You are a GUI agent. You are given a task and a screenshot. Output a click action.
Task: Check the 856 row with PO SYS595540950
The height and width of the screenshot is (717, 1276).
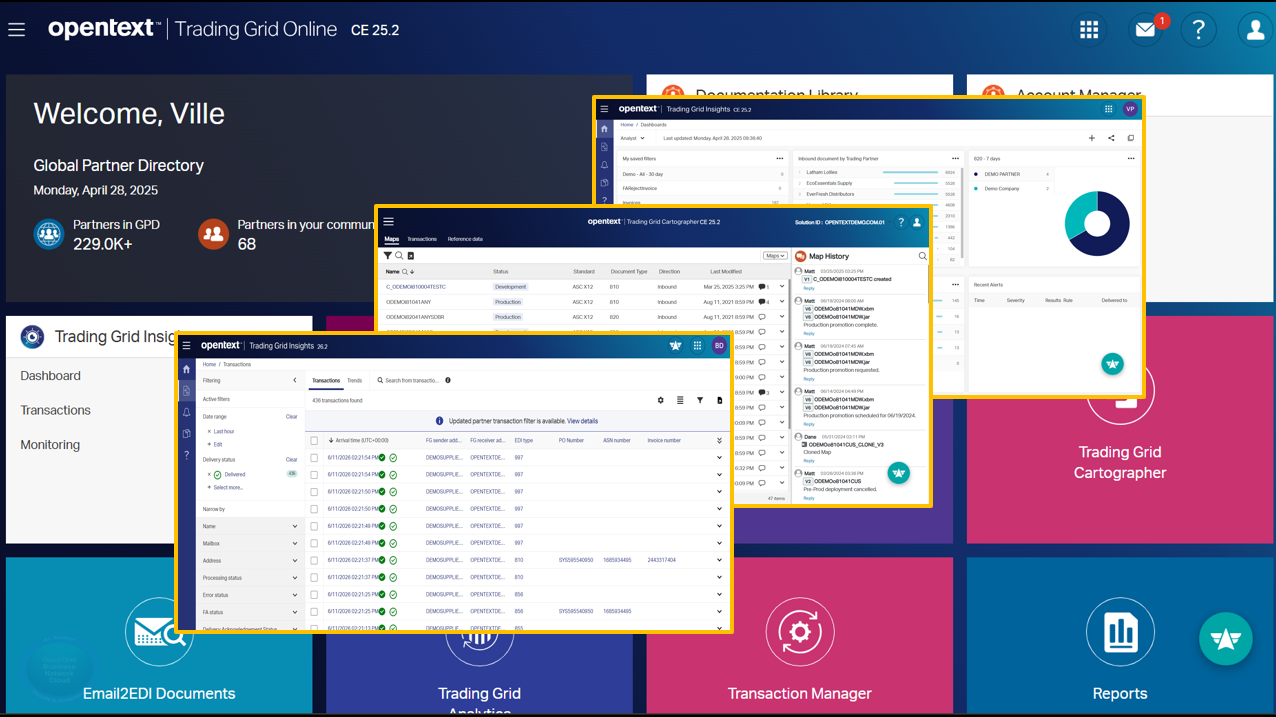point(314,611)
